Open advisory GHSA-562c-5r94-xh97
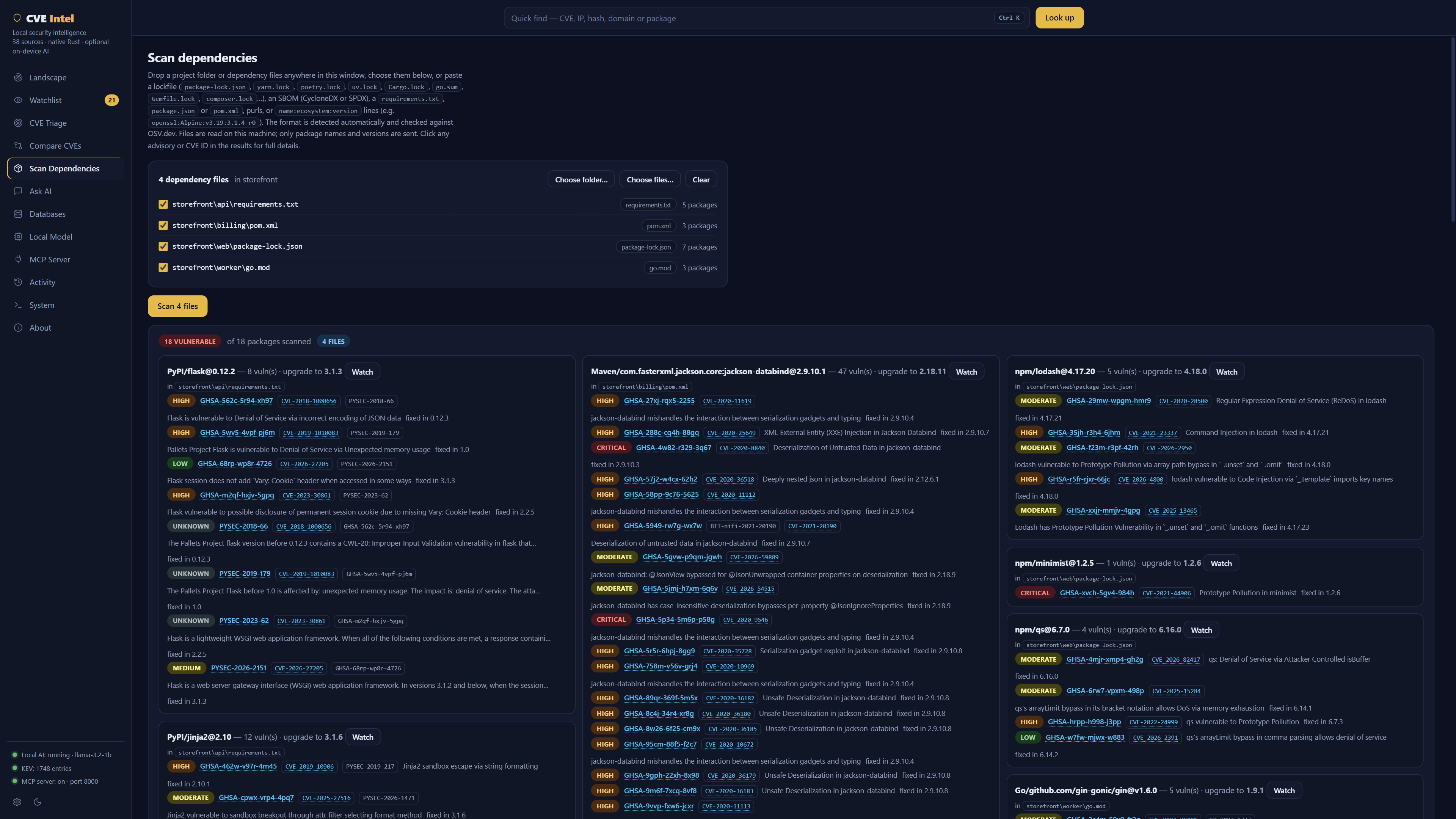Screen dimensions: 1456x819 coord(236,401)
